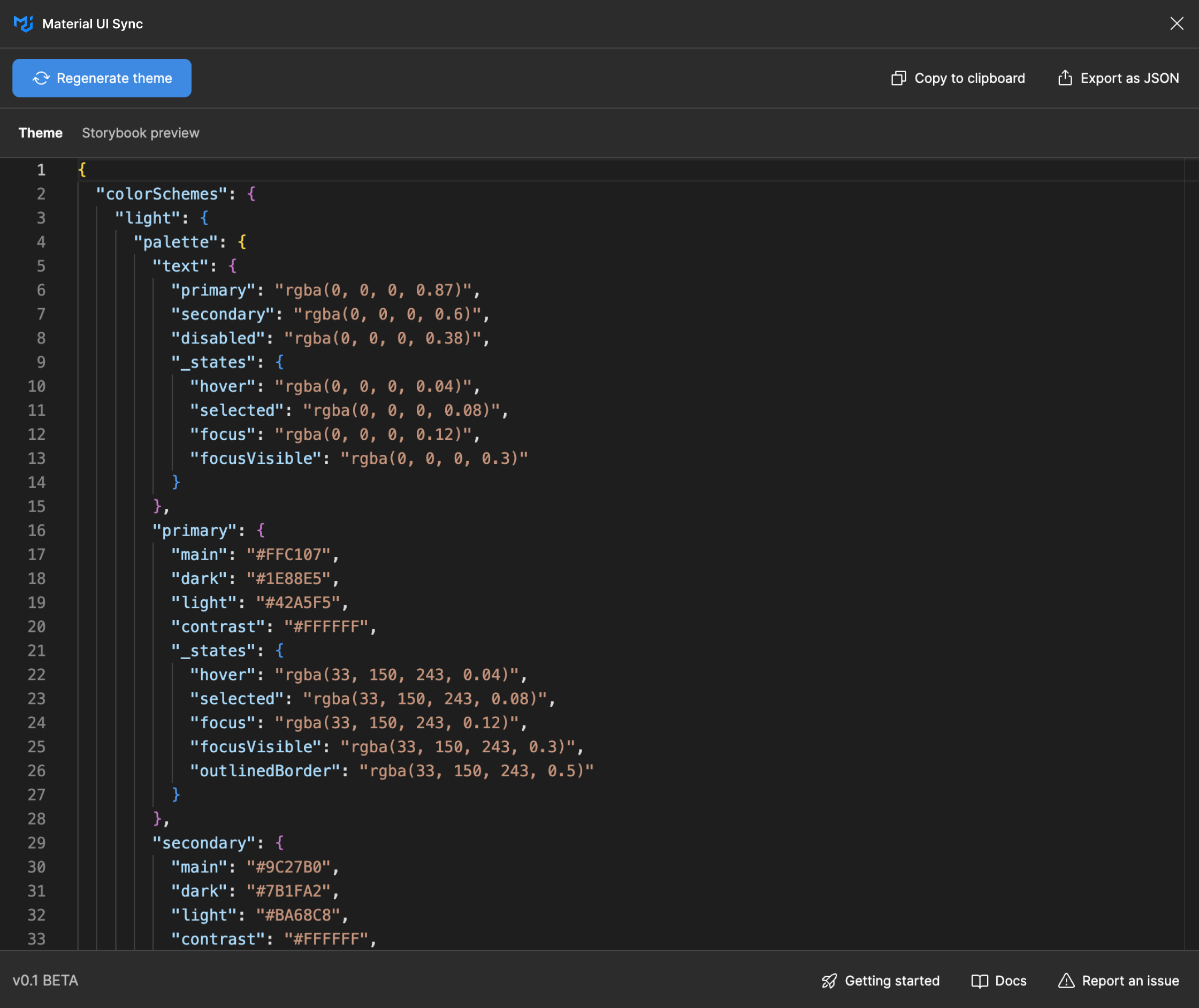Screen dimensions: 1199x1008
Task: Switch to the Storybook preview tab
Action: 141,133
